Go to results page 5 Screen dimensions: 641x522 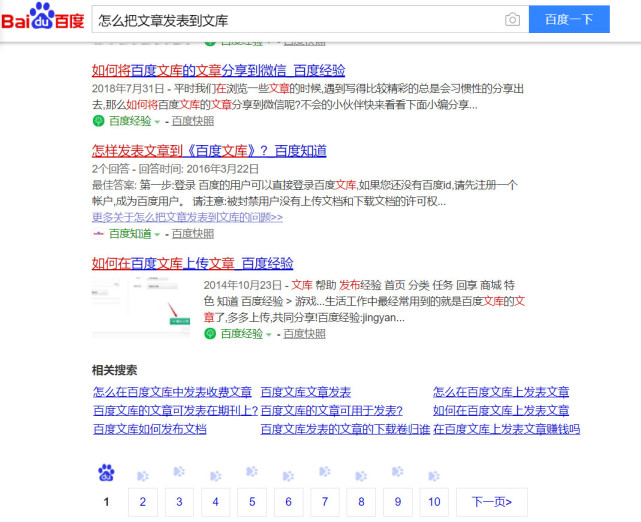(x=252, y=502)
